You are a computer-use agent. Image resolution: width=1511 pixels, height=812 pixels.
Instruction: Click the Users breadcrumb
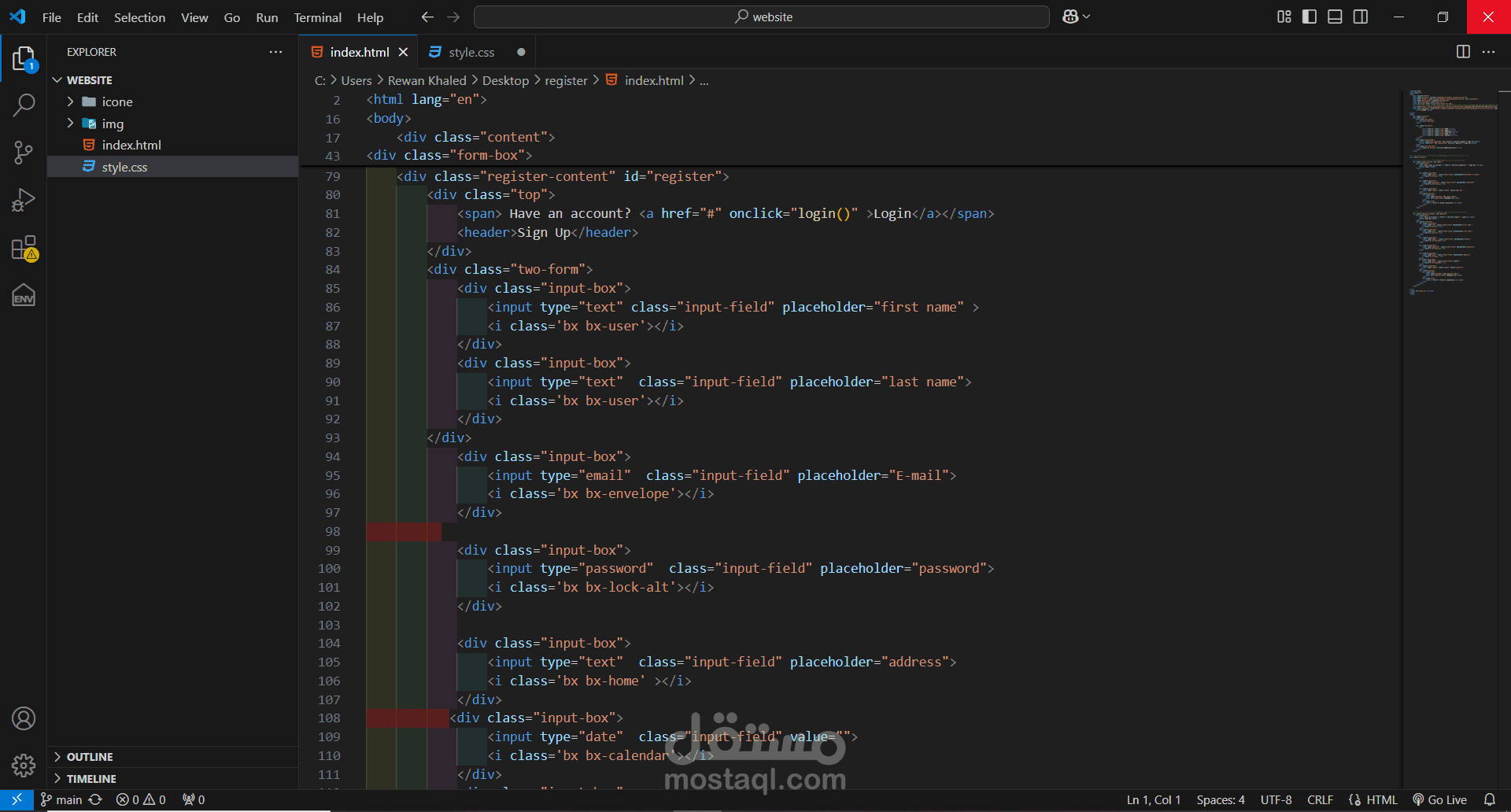coord(356,80)
